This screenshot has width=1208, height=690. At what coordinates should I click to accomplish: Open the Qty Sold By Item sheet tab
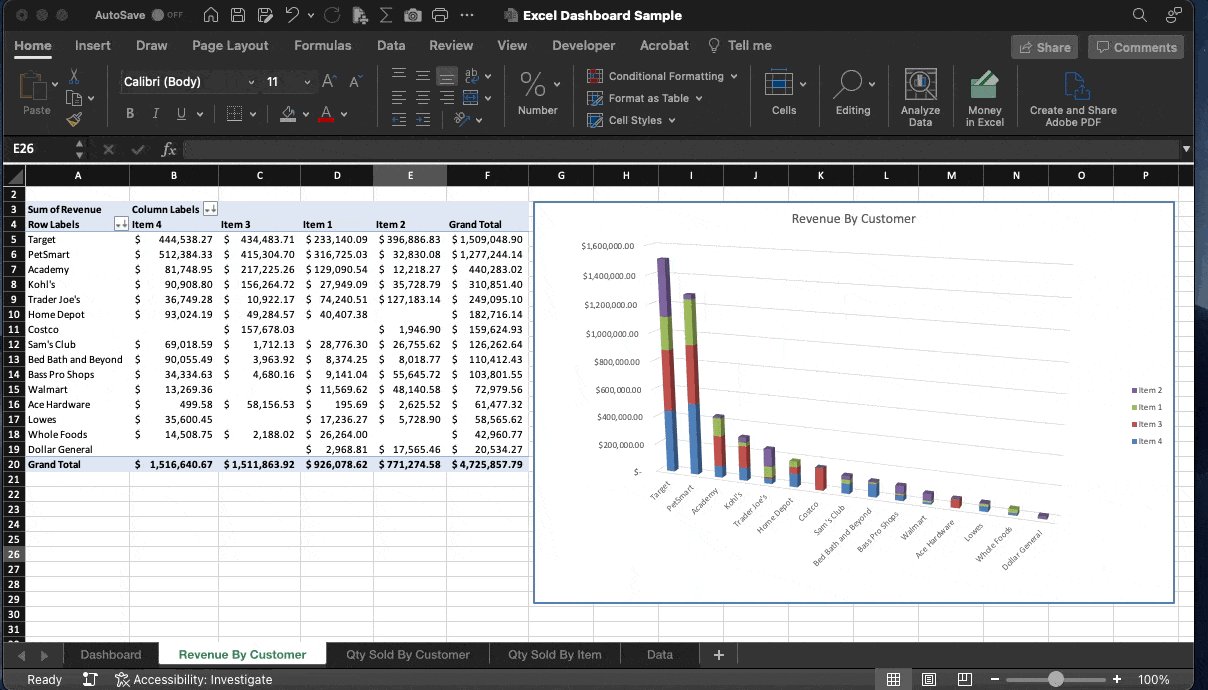pyautogui.click(x=554, y=654)
